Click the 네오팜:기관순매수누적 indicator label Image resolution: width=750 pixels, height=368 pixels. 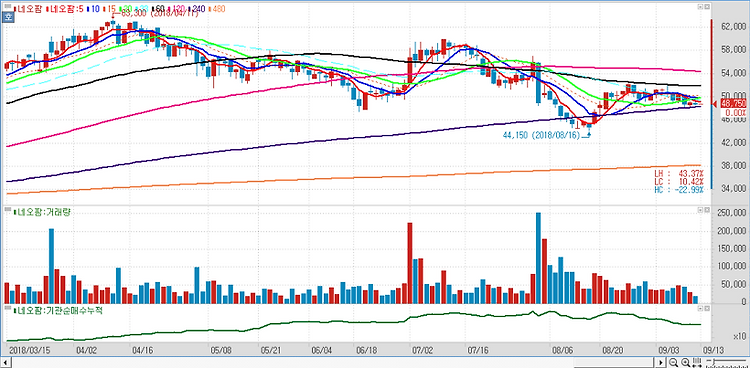click(x=57, y=311)
